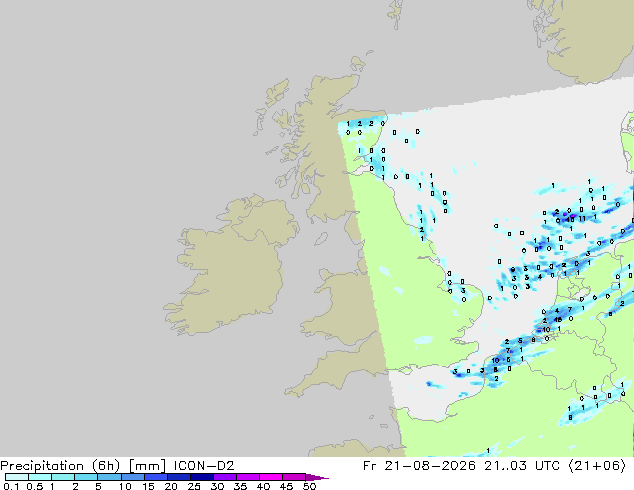The height and width of the screenshot is (490, 634).
Task: Click the 35–40 mm legend swatch
Action: coord(247,477)
